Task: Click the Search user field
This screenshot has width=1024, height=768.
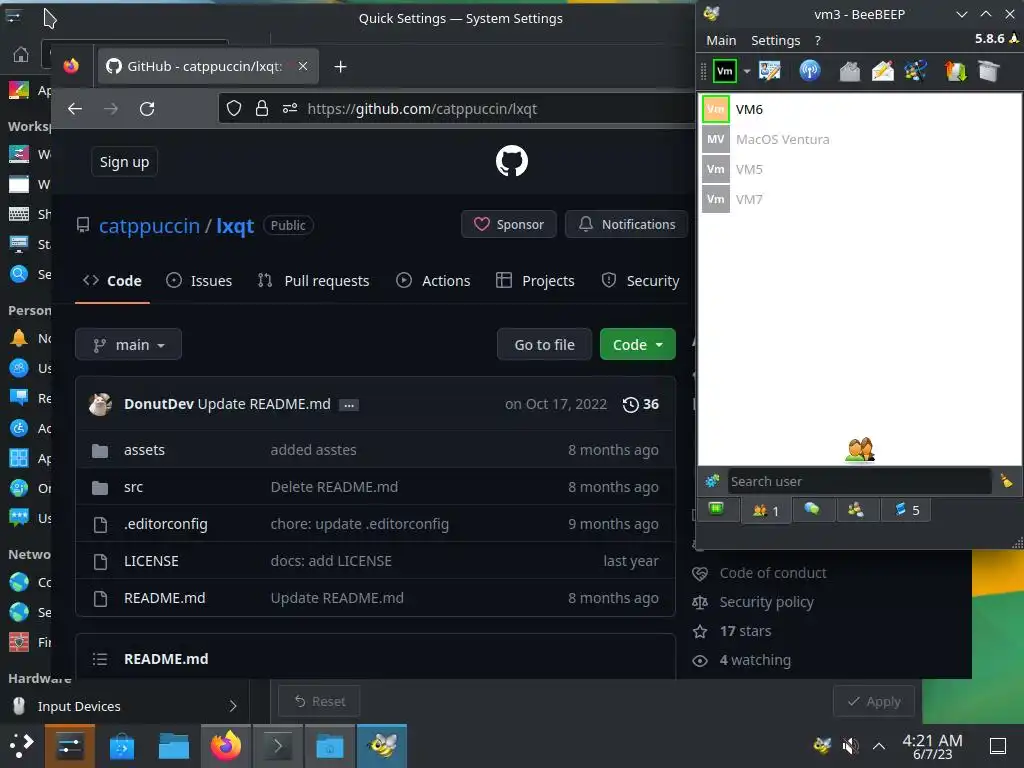Action: (x=859, y=481)
